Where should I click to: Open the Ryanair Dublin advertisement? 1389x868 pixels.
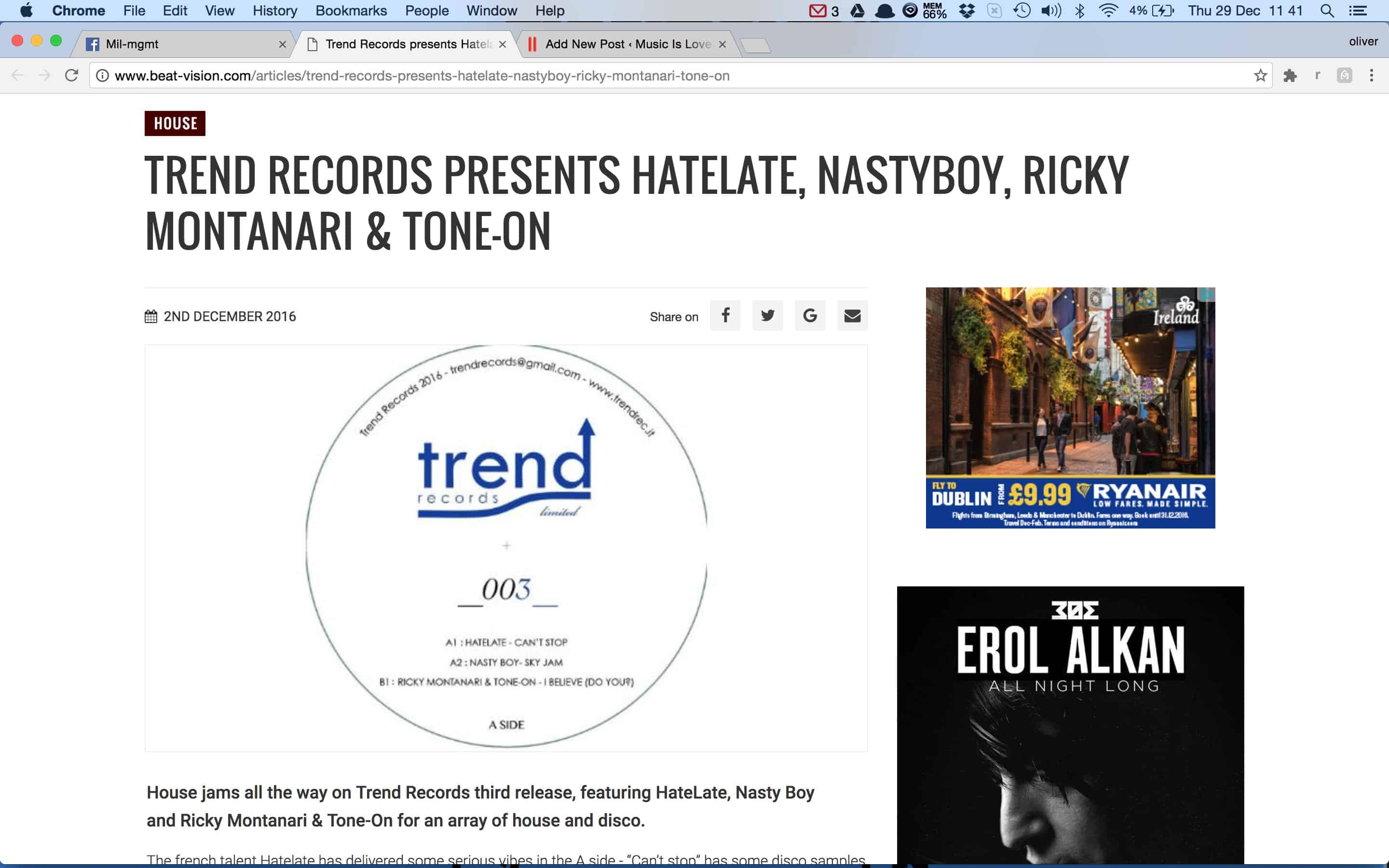point(1071,407)
